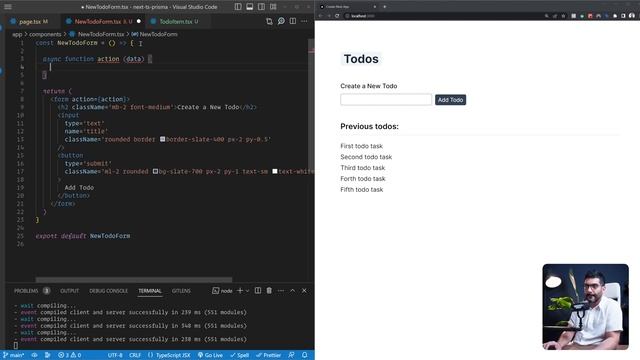Open the customize layout icon
The width and height of the screenshot is (640, 360).
[x=273, y=7]
